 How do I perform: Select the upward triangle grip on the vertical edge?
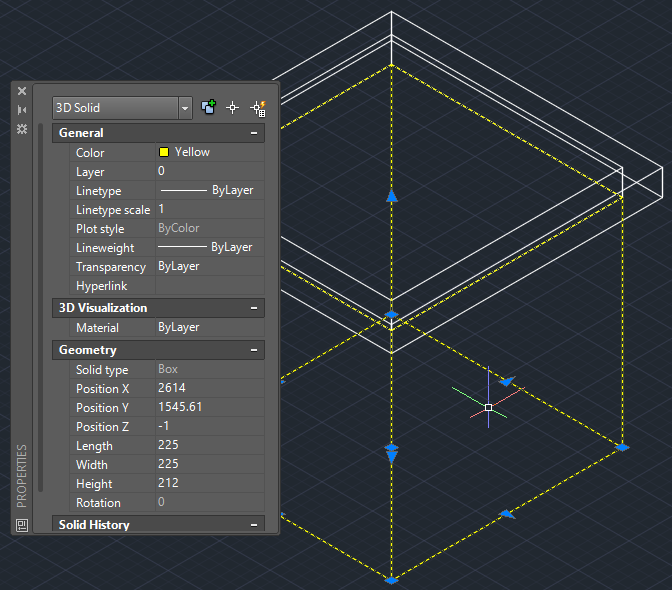(392, 196)
